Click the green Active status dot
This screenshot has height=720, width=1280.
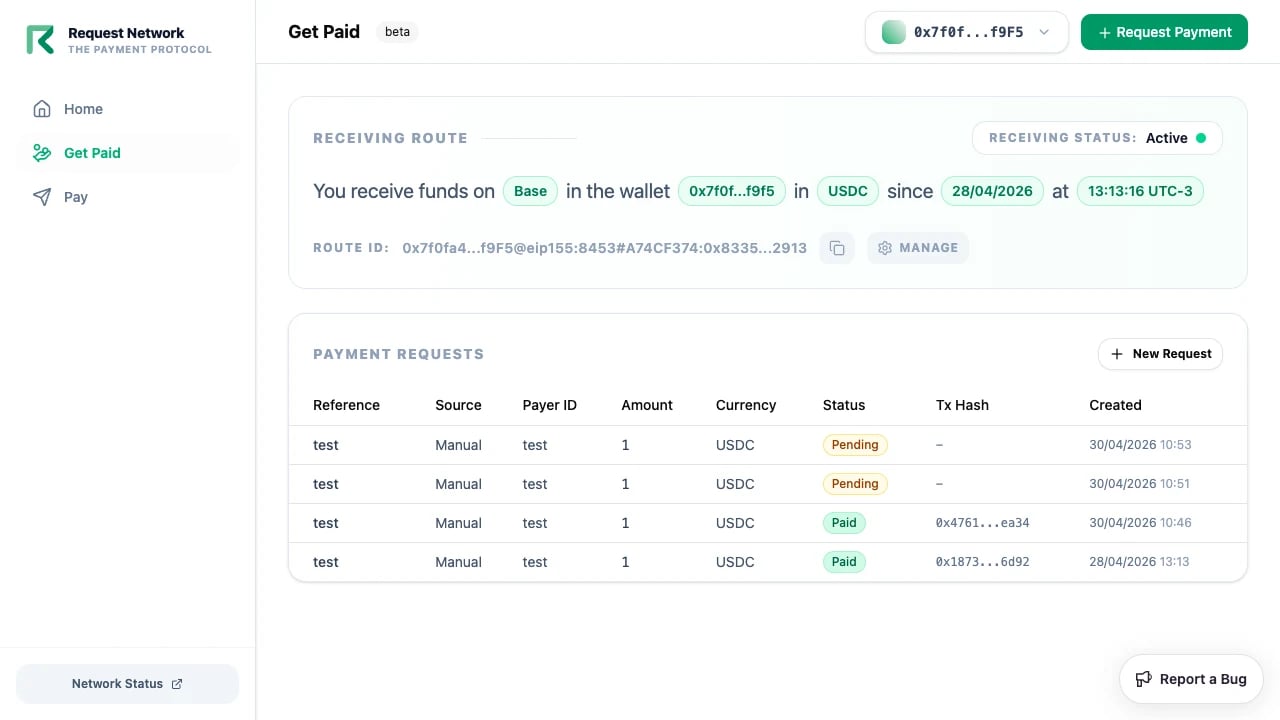(1201, 138)
